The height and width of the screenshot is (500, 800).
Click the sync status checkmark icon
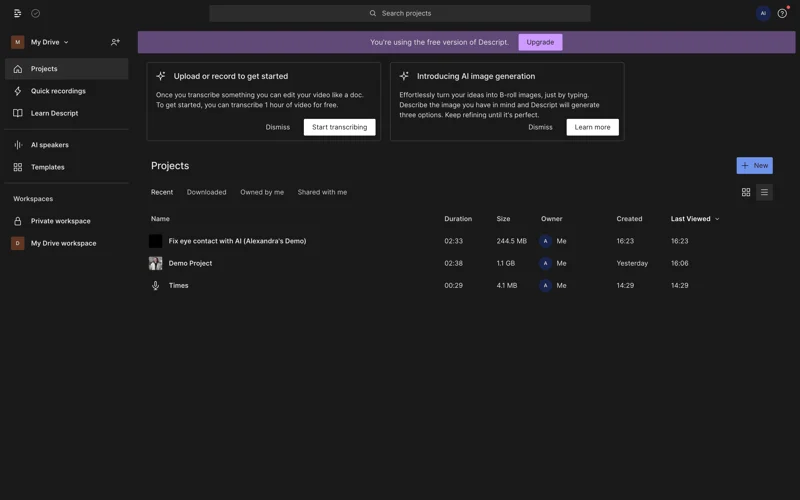[x=36, y=13]
